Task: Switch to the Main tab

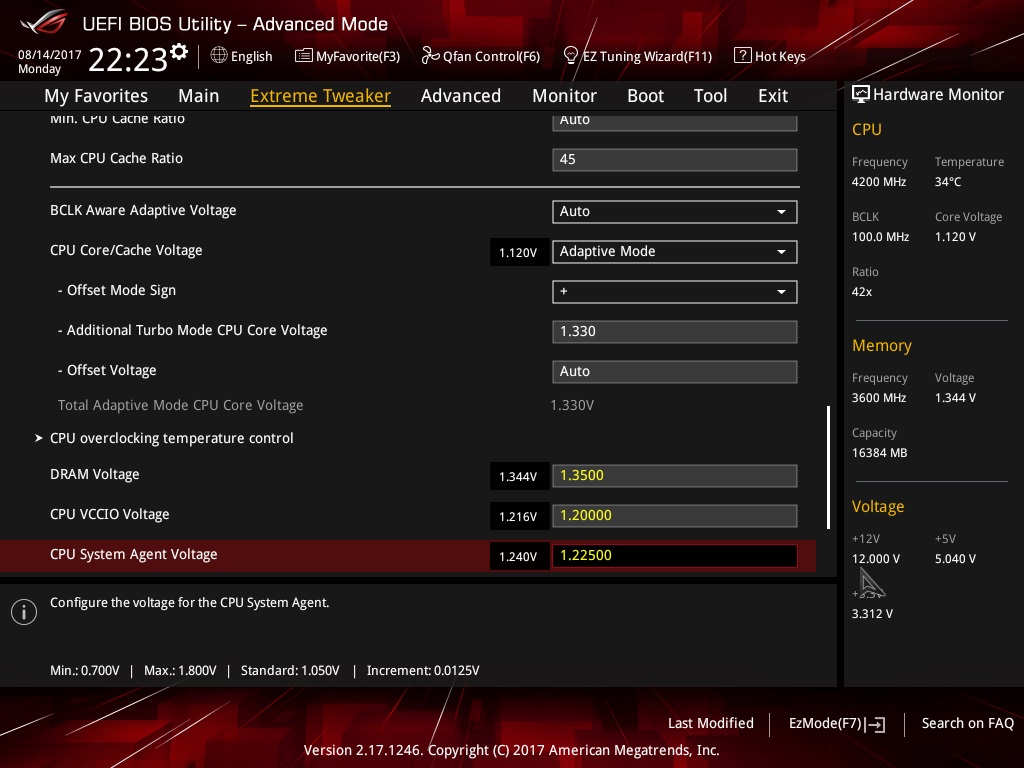Action: tap(199, 96)
